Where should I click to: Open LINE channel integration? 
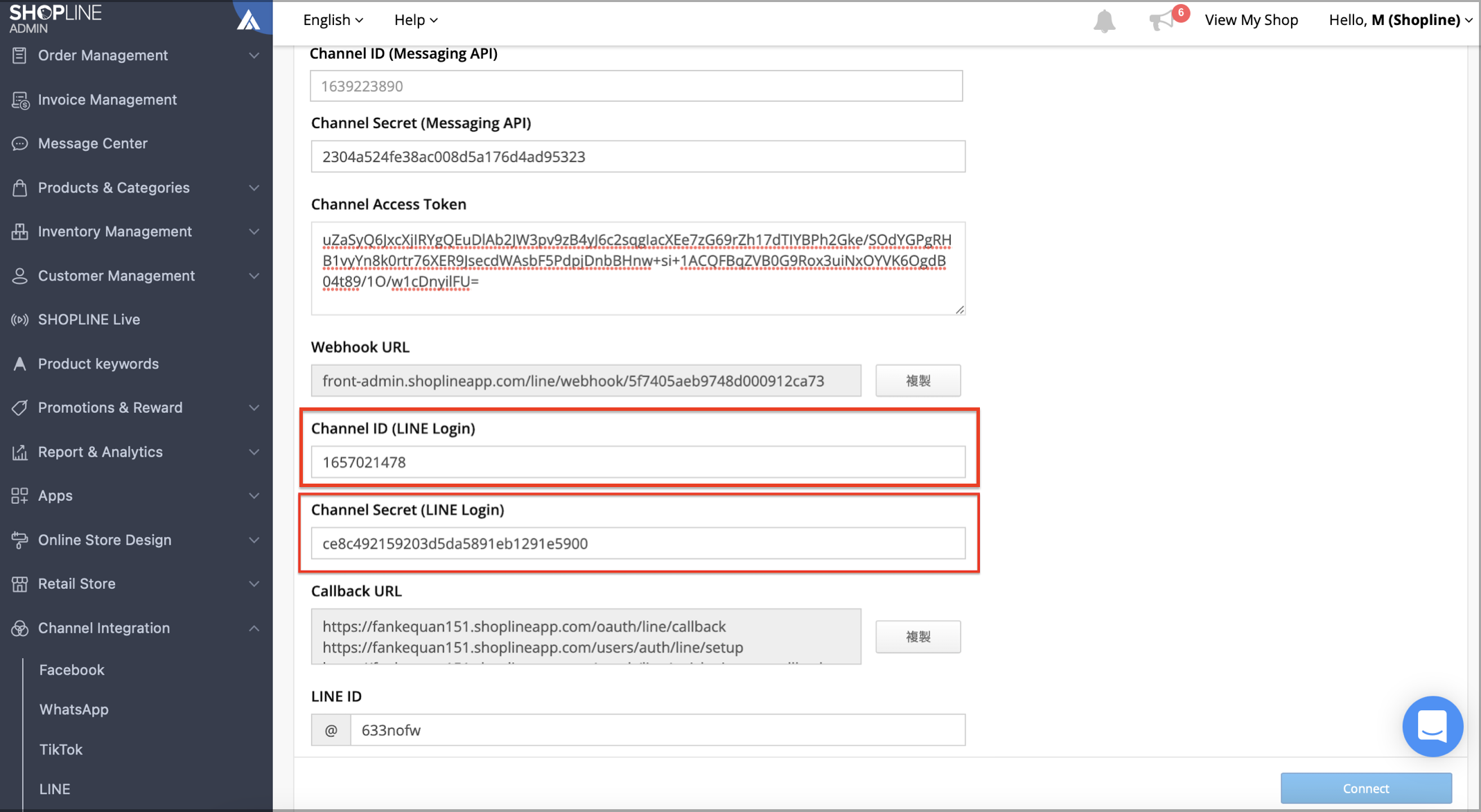[x=55, y=788]
